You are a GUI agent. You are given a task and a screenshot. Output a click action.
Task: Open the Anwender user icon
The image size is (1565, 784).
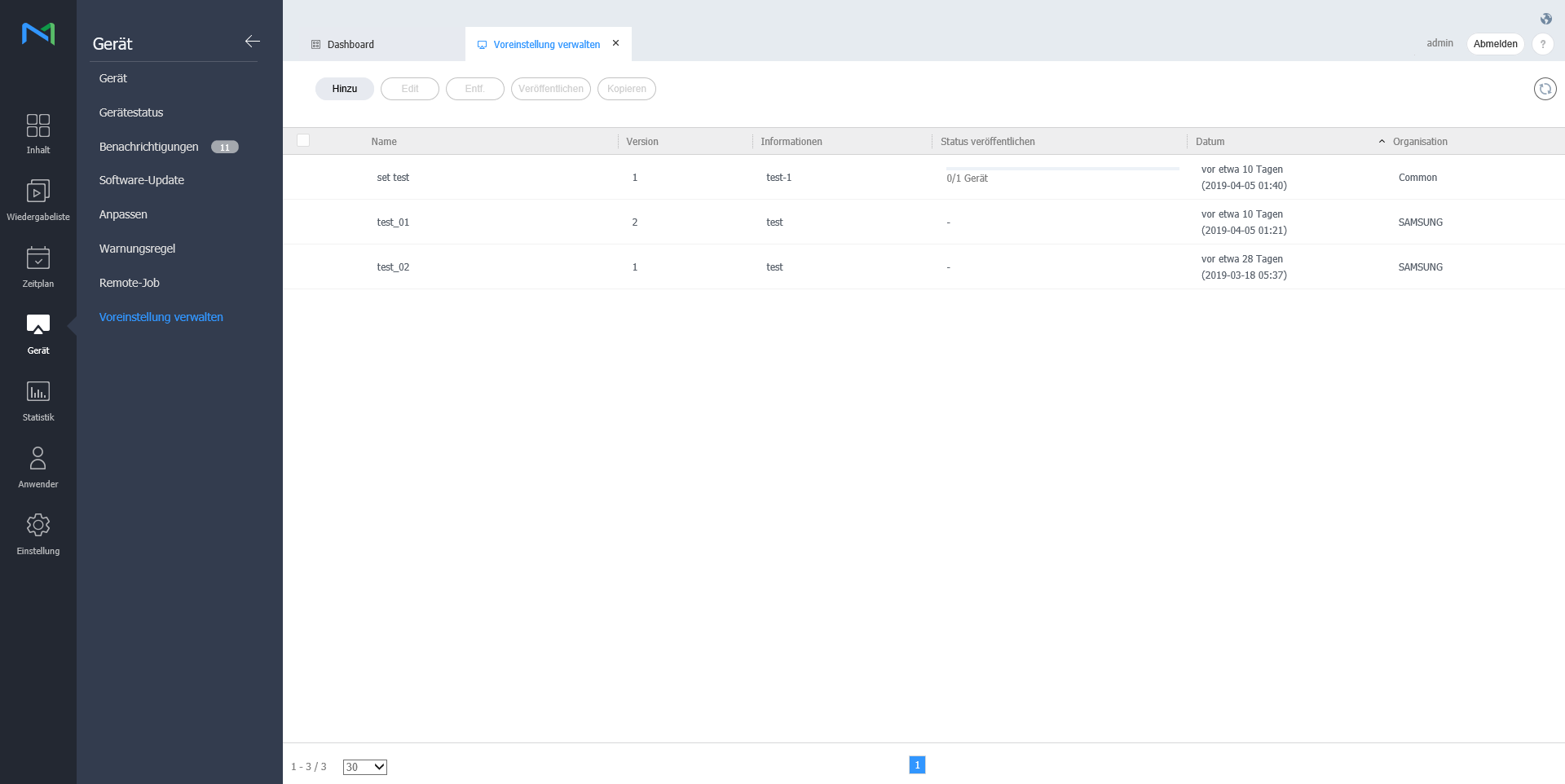point(38,458)
